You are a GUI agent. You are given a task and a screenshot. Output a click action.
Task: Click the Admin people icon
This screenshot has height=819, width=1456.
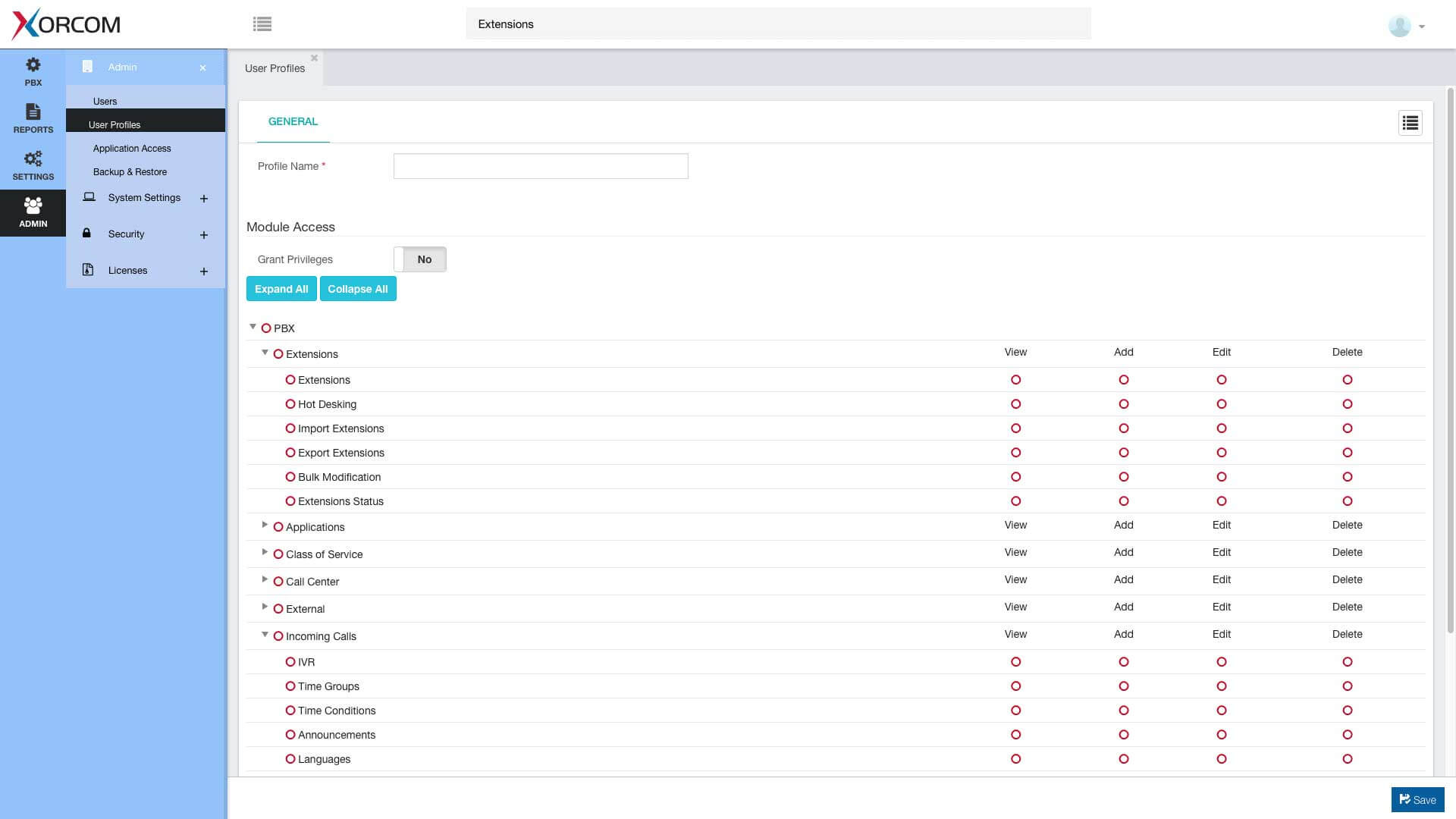pos(33,206)
